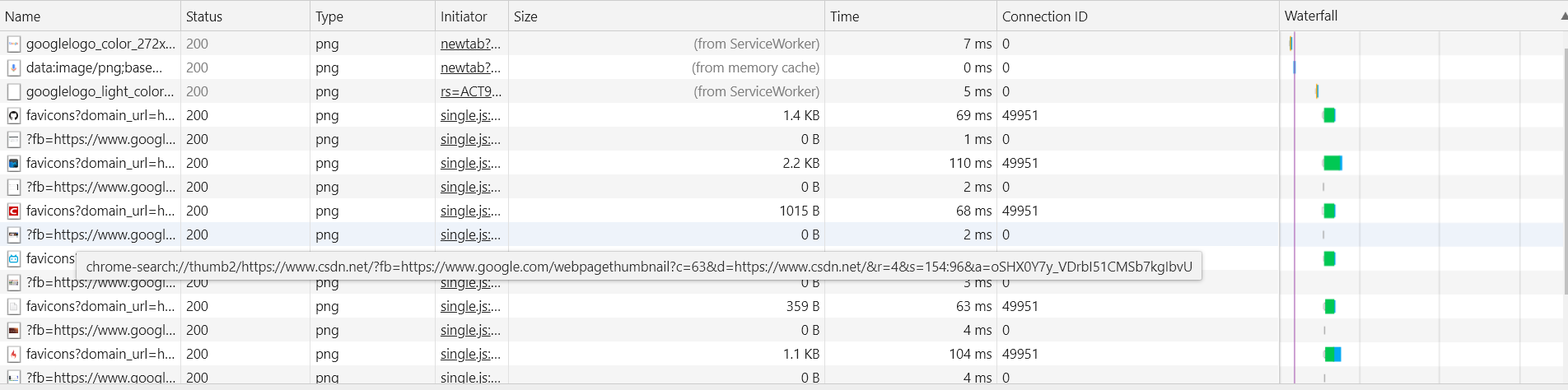This screenshot has width=1568, height=390.
Task: Open the newtab? initiator link for googlelogo_color_272x
Action: pyautogui.click(x=470, y=44)
